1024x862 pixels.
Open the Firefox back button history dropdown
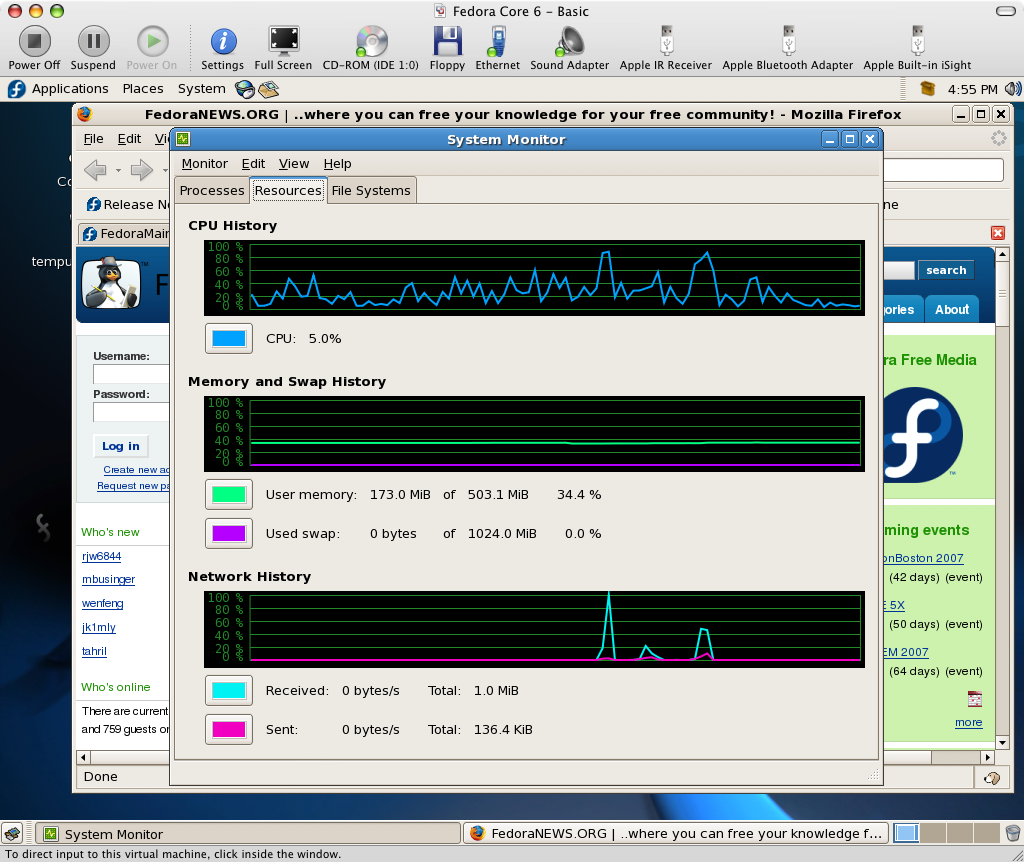click(x=118, y=171)
